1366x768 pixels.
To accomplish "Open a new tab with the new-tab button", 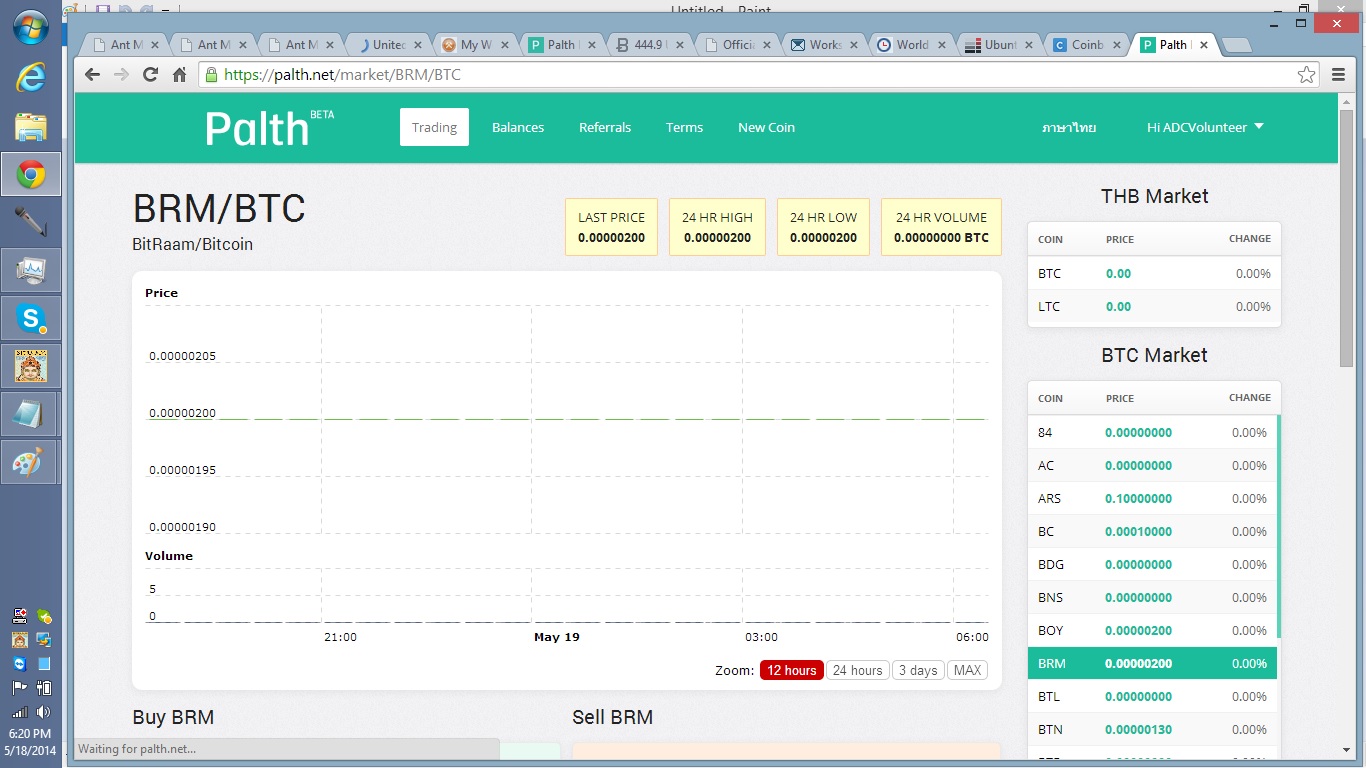I will 1236,45.
